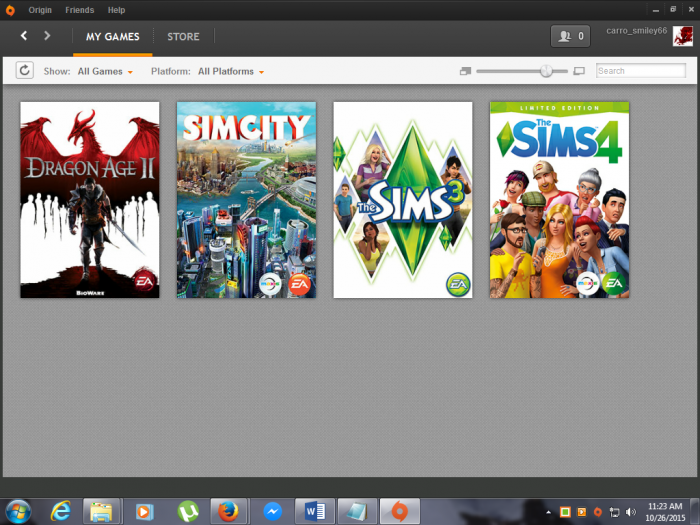
Task: Click the orange play tray icon
Action: point(582,512)
